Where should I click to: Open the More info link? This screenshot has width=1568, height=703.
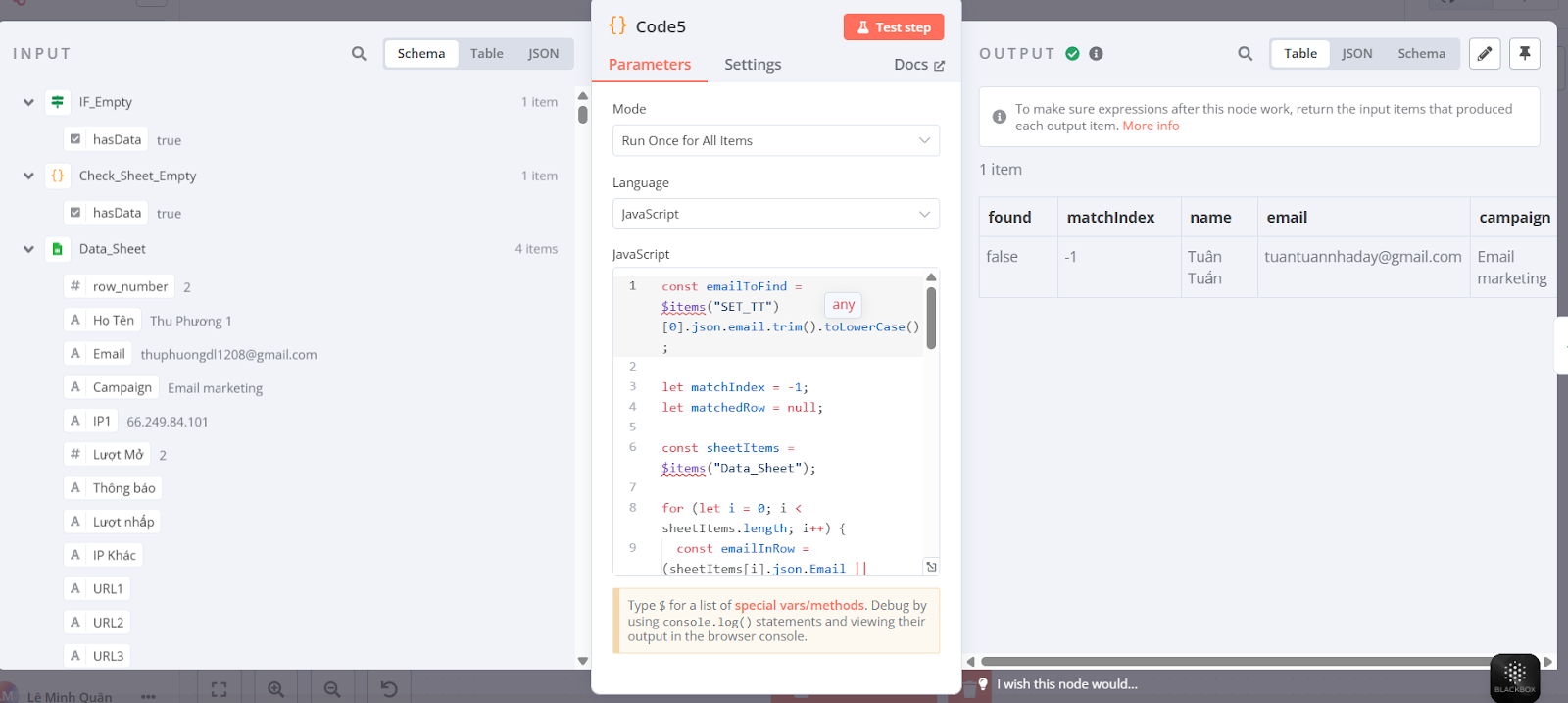(1151, 126)
